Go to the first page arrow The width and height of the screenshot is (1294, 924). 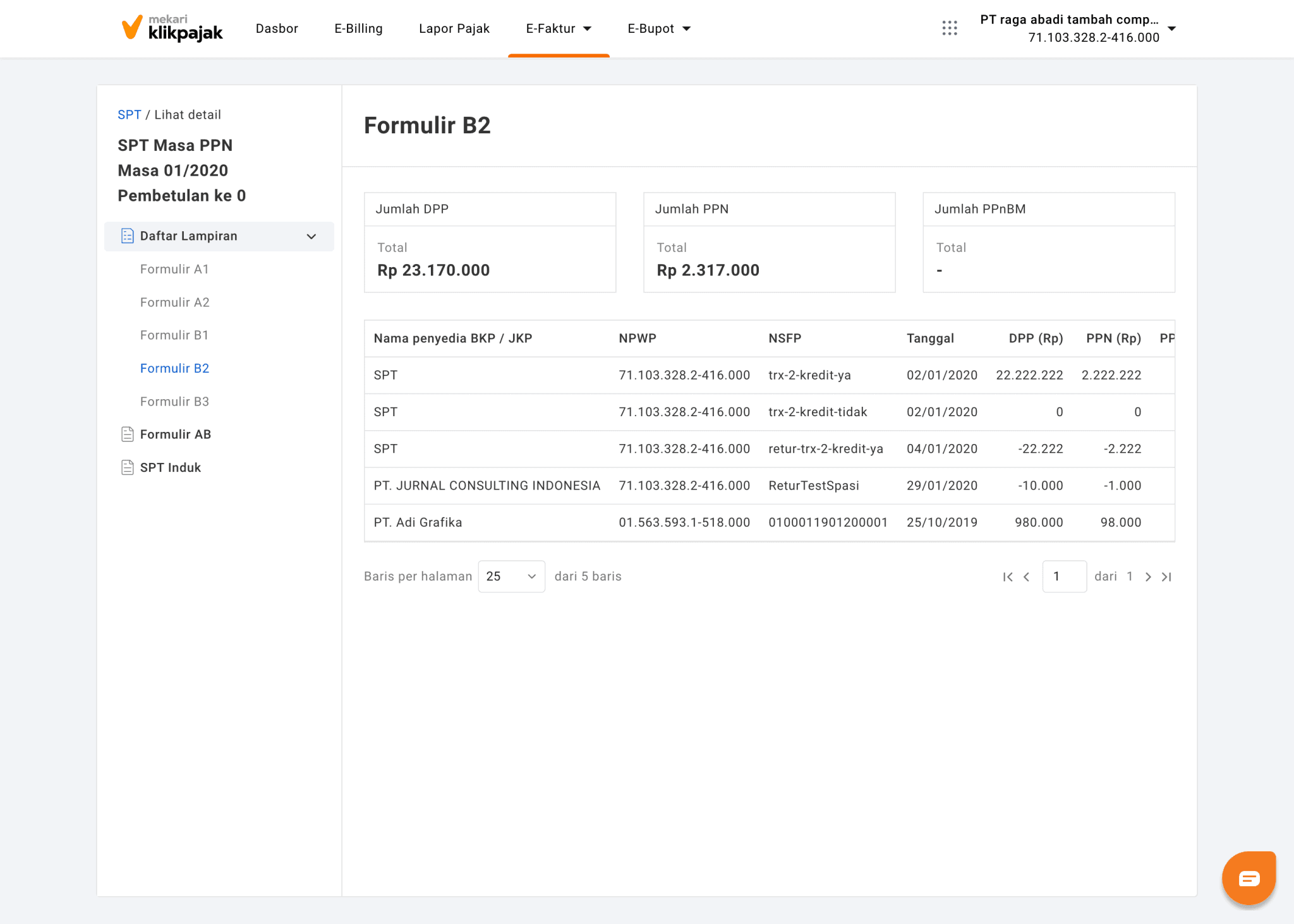tap(1007, 577)
